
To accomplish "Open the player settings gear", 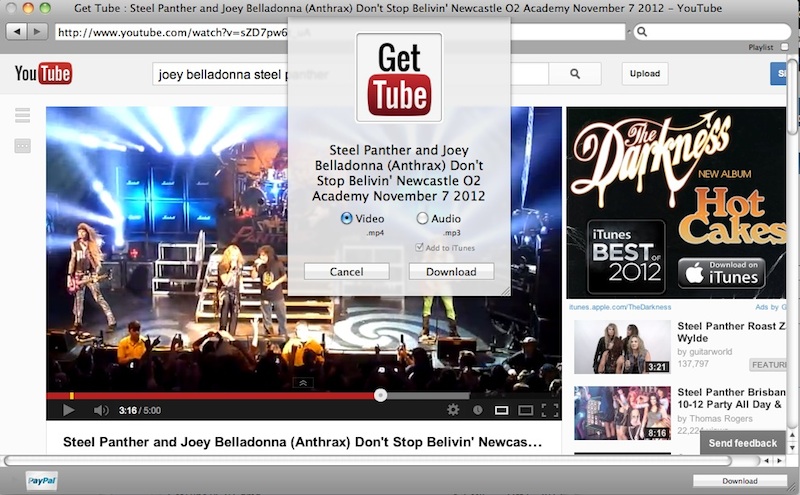I will tap(453, 410).
